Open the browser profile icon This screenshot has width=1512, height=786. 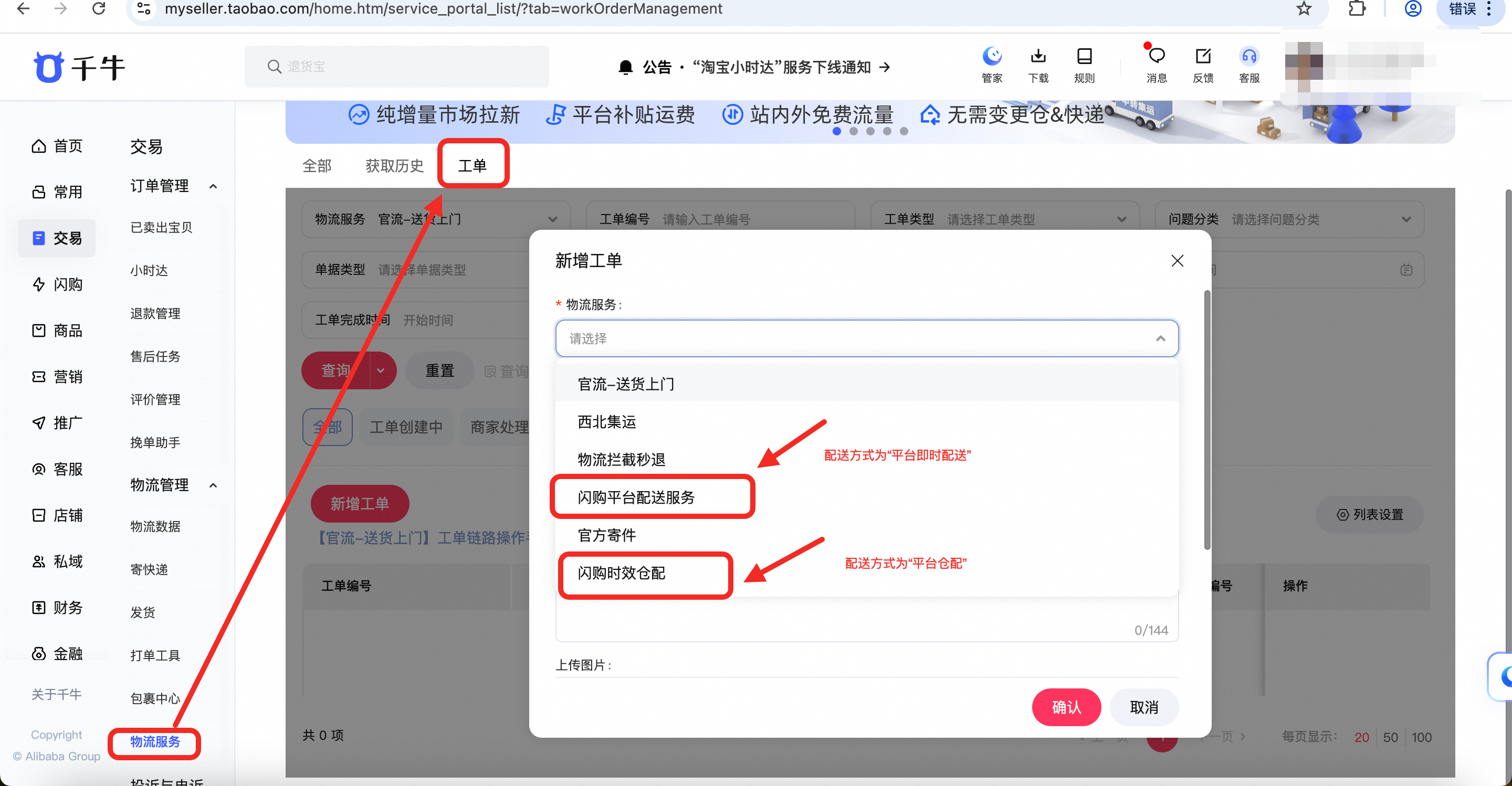pyautogui.click(x=1413, y=9)
